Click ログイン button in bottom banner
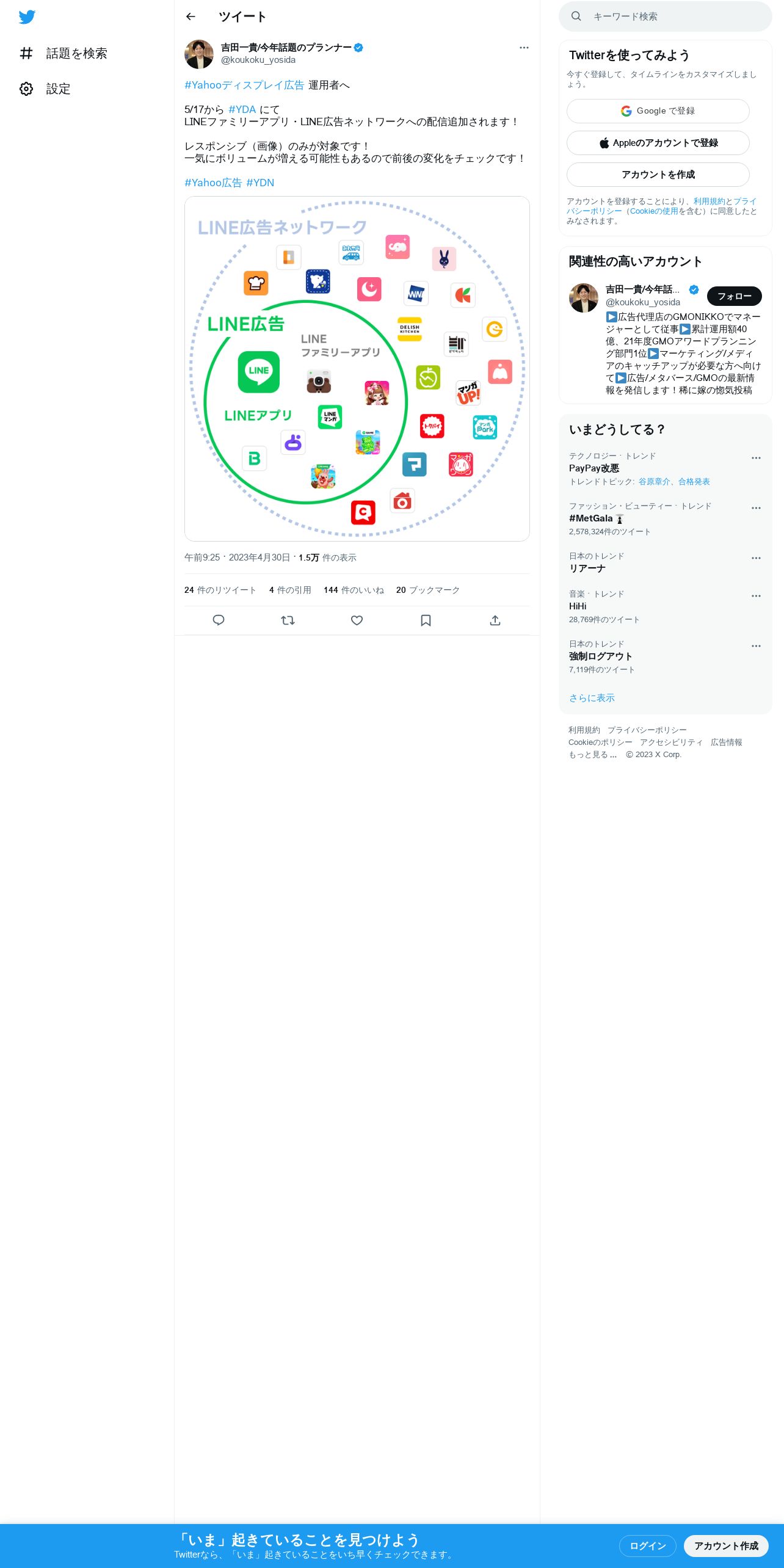Image resolution: width=784 pixels, height=1568 pixels. click(648, 1546)
